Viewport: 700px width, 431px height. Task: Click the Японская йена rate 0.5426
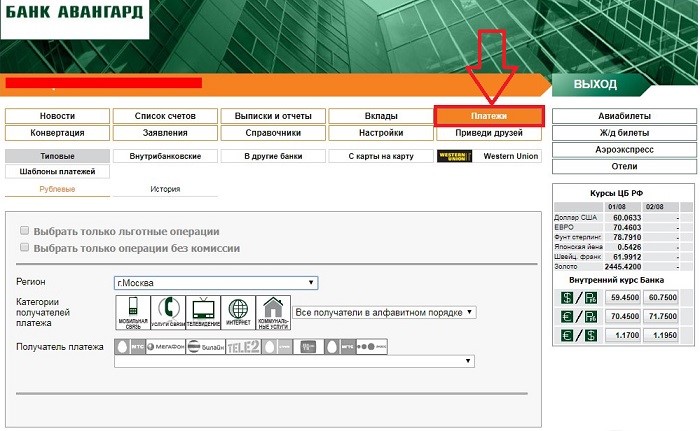[629, 247]
